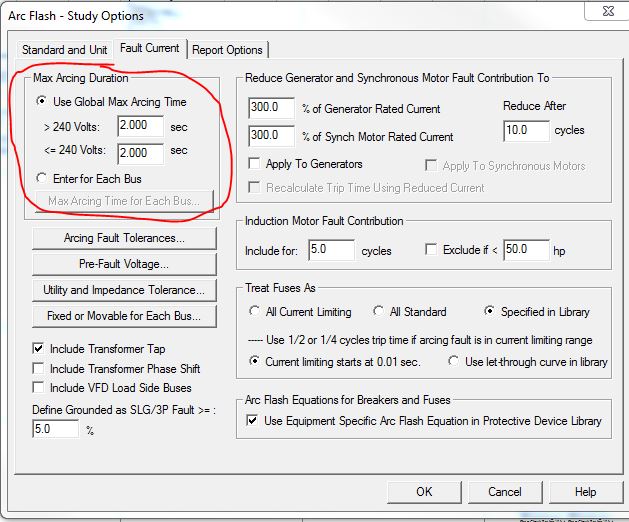Click the Pre-Fault Voltage button

[x=123, y=264]
